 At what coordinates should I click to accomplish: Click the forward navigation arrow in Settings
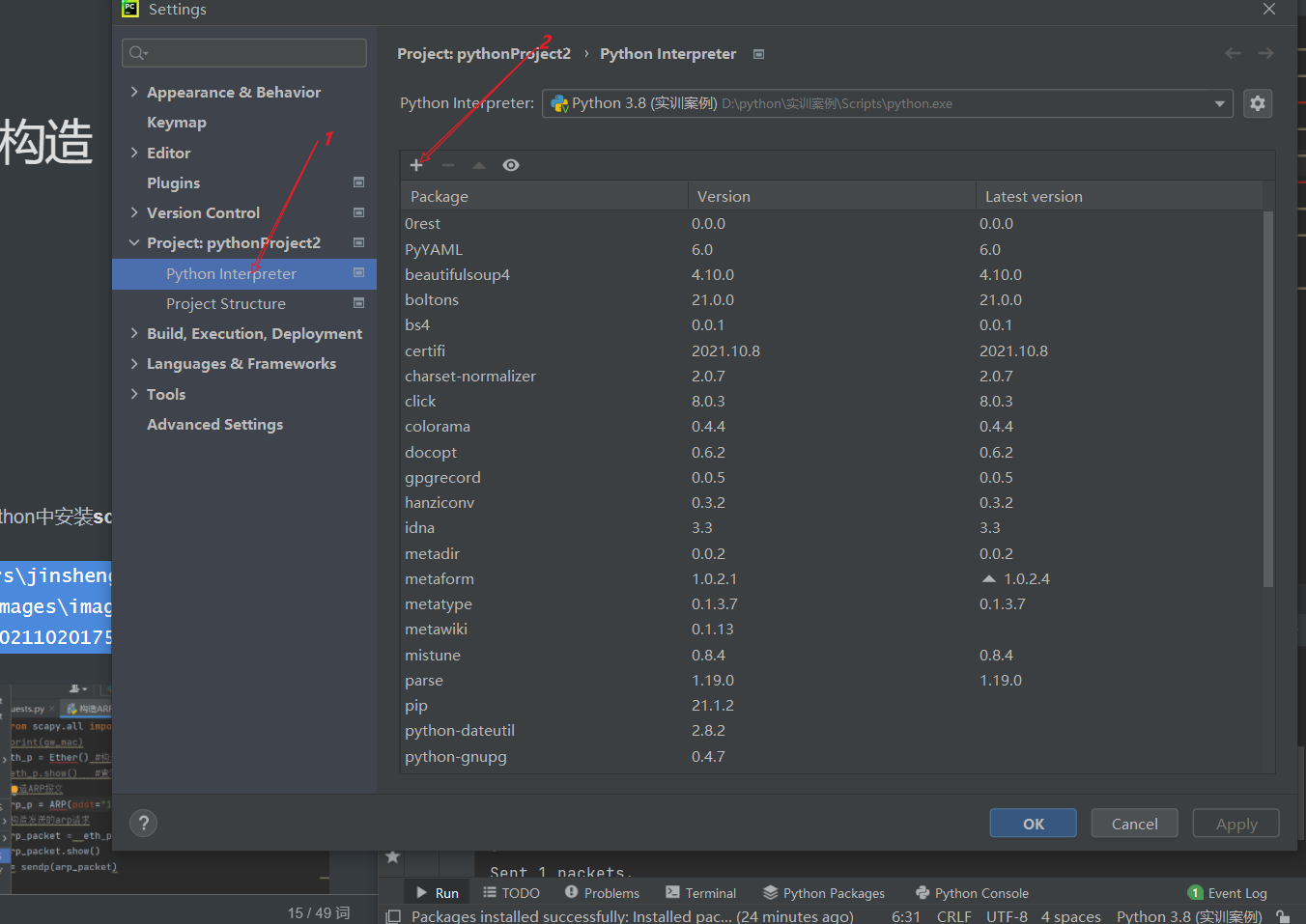(1265, 53)
